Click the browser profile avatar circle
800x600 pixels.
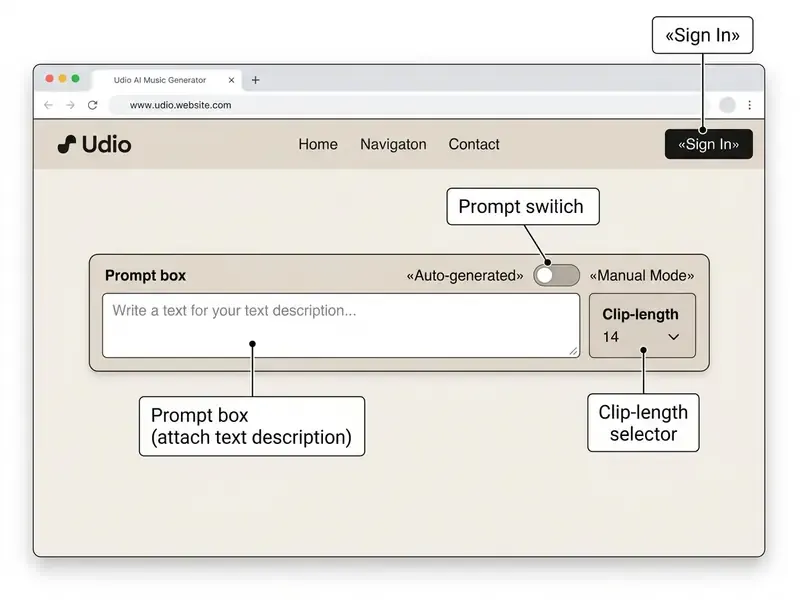tap(728, 105)
